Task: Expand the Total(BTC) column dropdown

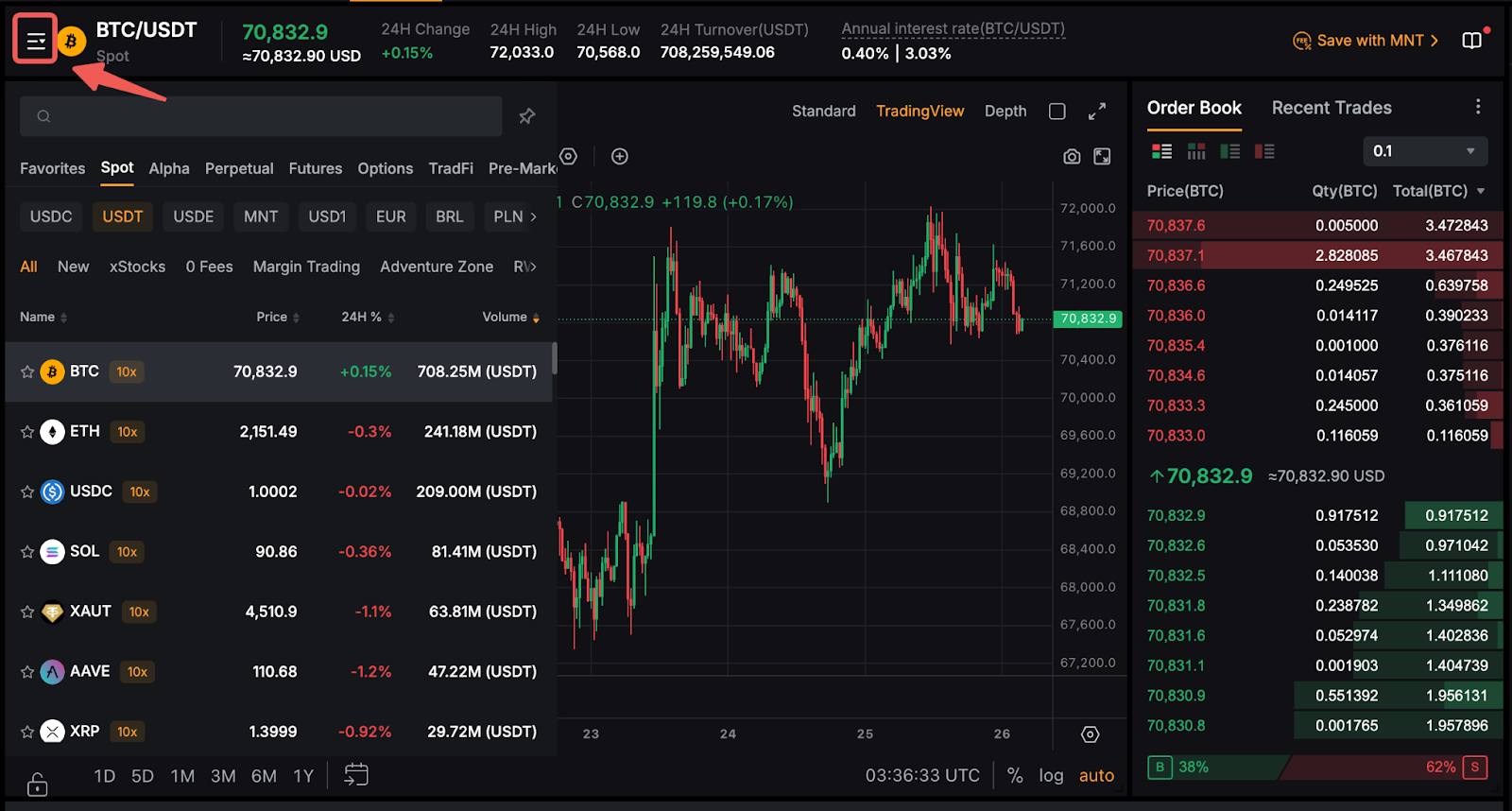Action: (1481, 191)
